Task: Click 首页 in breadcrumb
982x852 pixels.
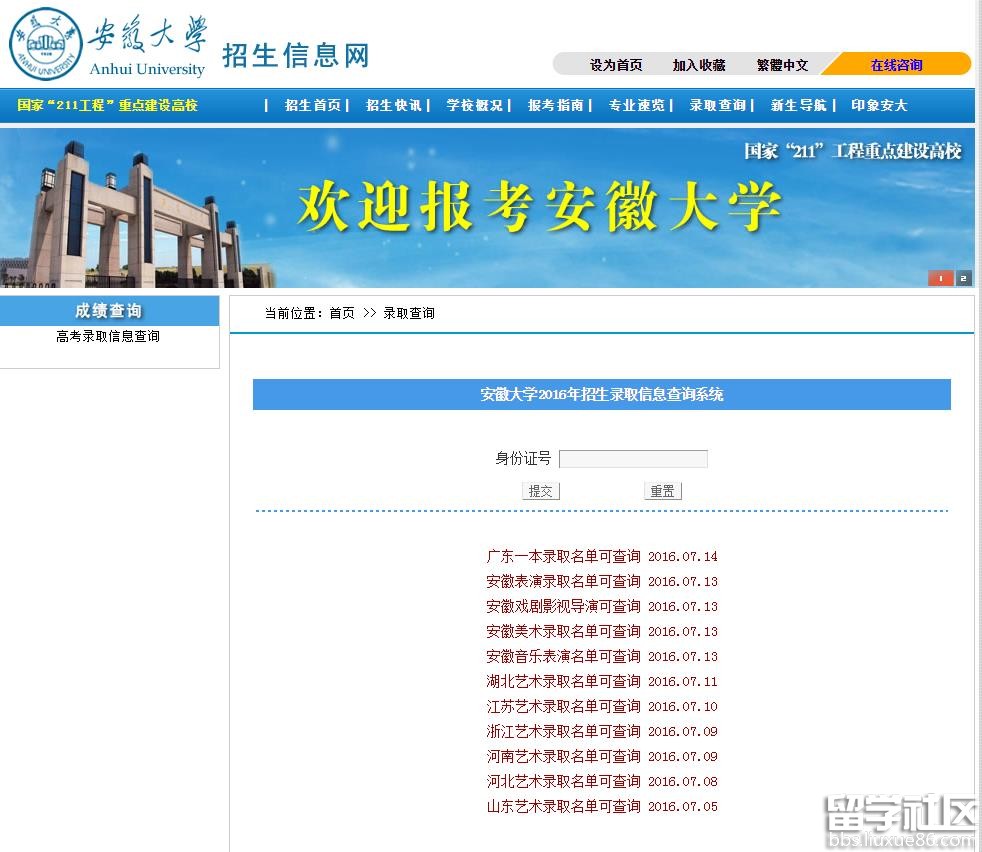Action: coord(342,313)
